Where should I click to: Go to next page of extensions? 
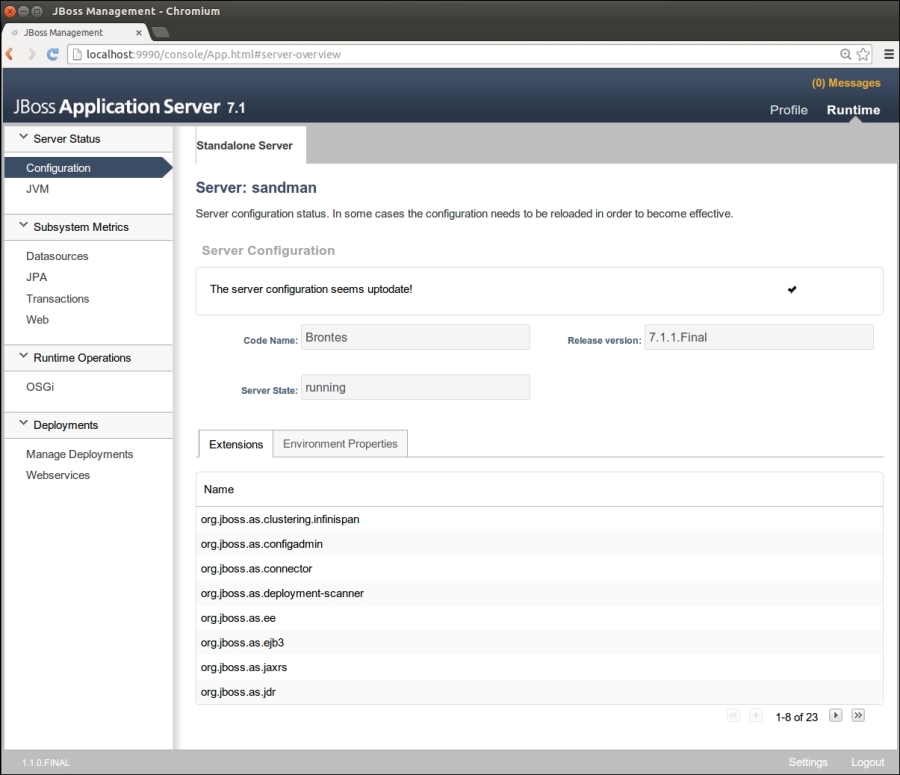[836, 716]
